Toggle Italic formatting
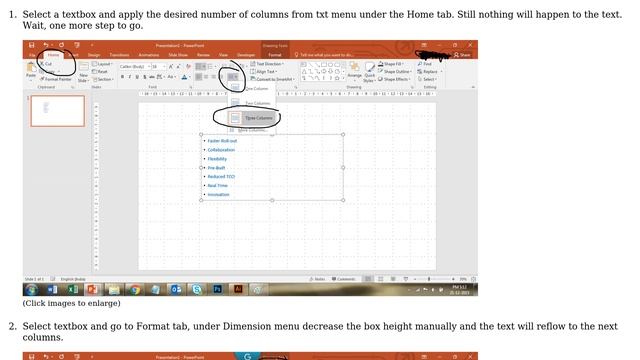This screenshot has height=360, width=640. click(129, 77)
